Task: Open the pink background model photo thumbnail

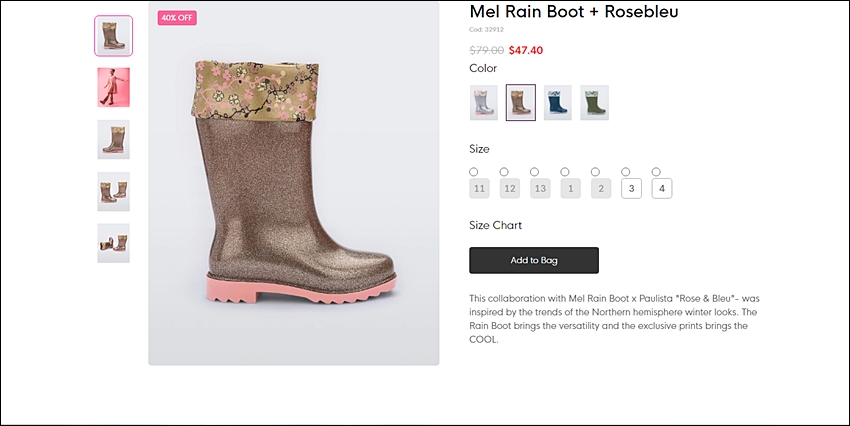Action: [113, 87]
